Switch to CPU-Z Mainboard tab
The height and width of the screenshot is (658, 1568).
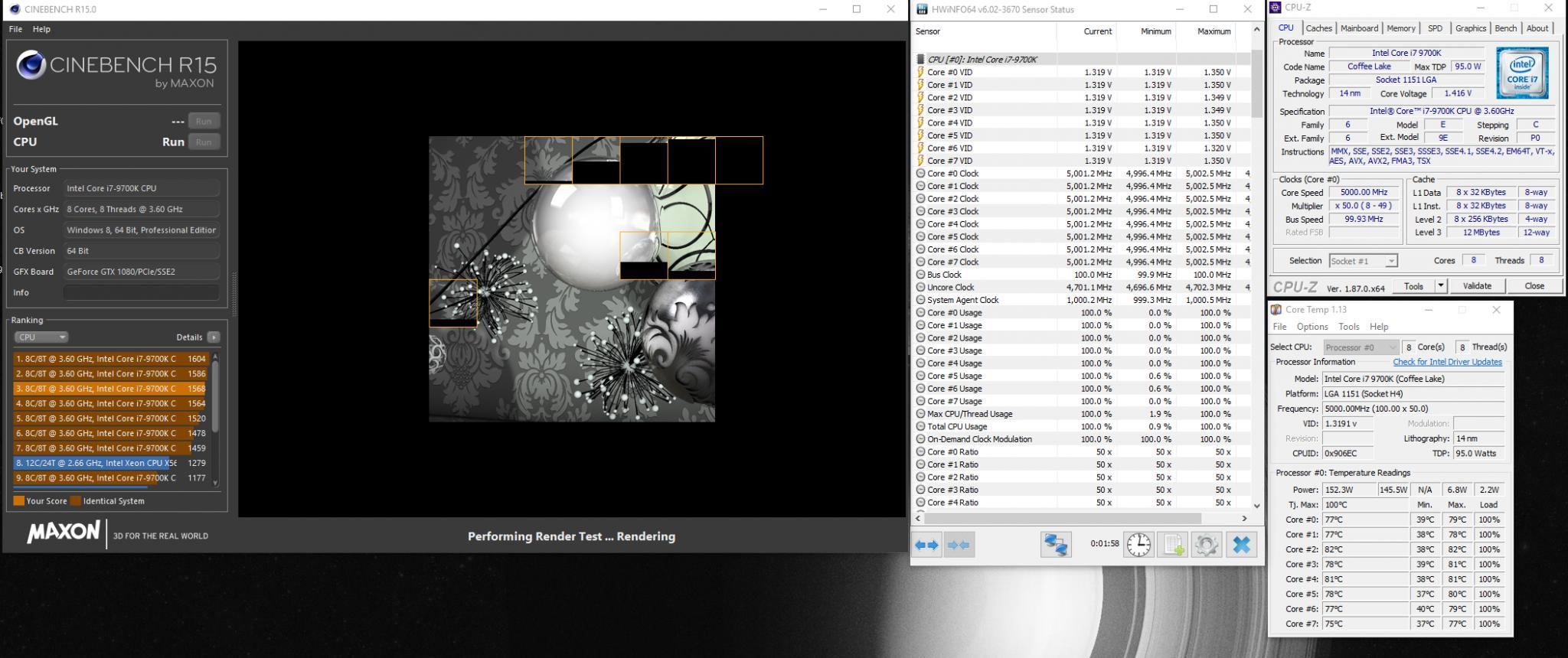pyautogui.click(x=1359, y=28)
